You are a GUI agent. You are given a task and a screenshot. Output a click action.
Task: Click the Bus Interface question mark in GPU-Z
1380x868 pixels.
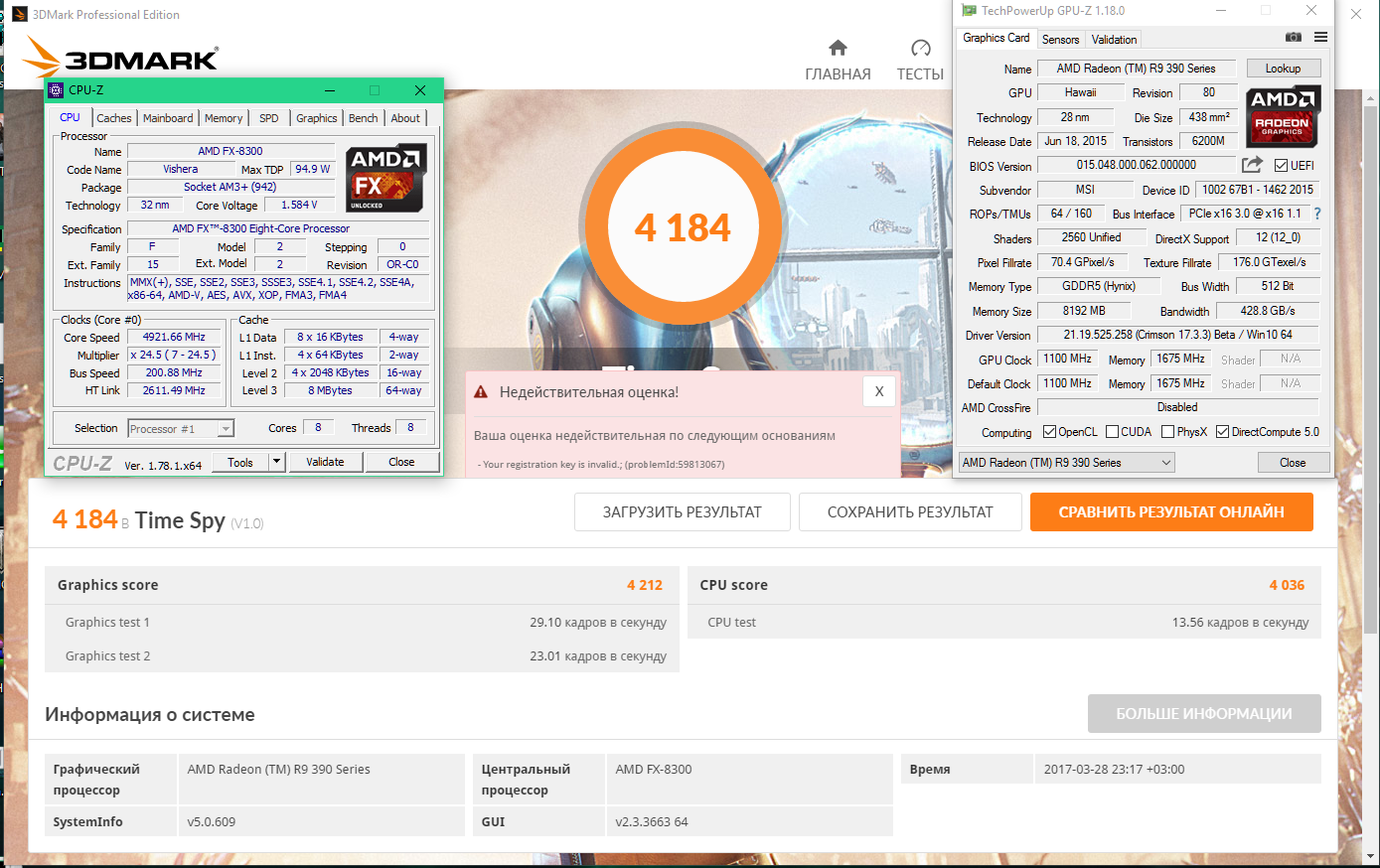[x=1317, y=214]
